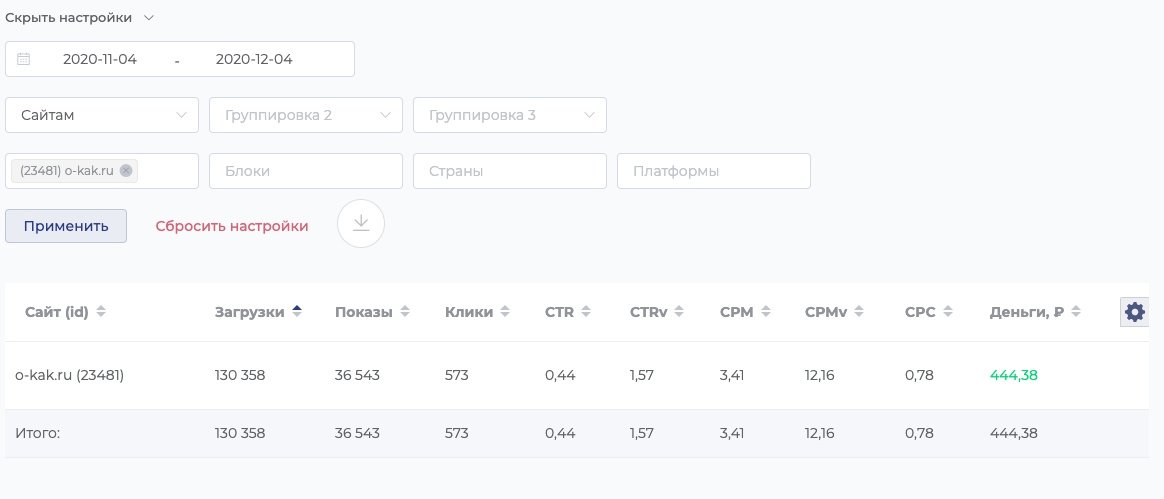This screenshot has width=1164, height=499.
Task: Open the Группировка 2 dropdown
Action: click(306, 115)
